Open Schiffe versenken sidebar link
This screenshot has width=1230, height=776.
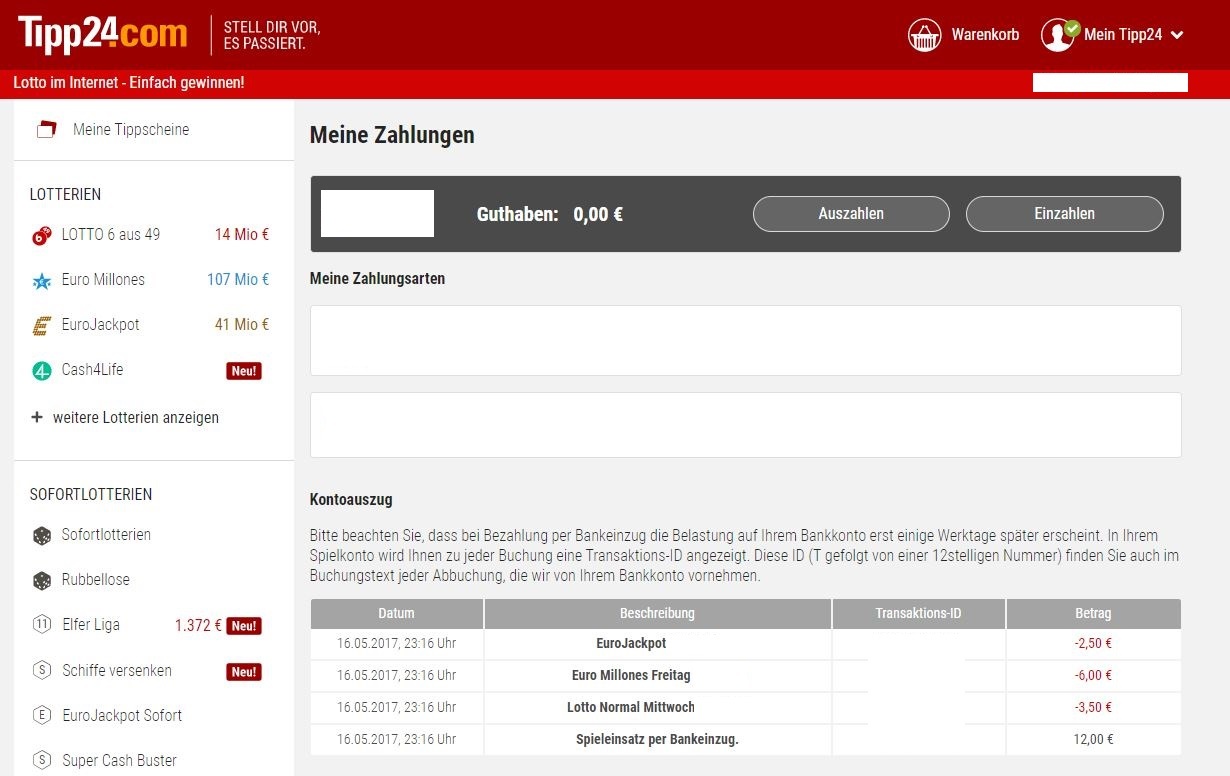(x=117, y=671)
